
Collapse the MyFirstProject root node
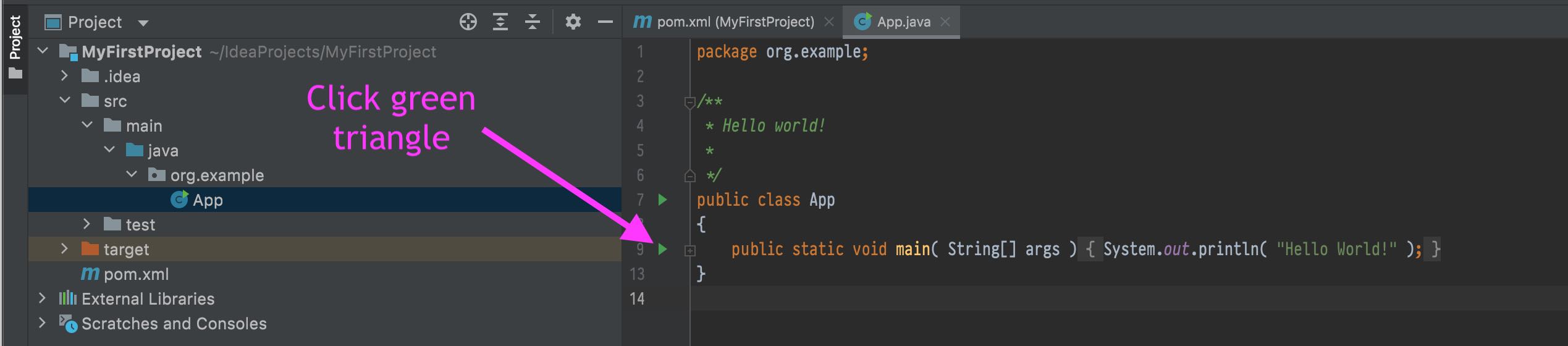tap(43, 51)
